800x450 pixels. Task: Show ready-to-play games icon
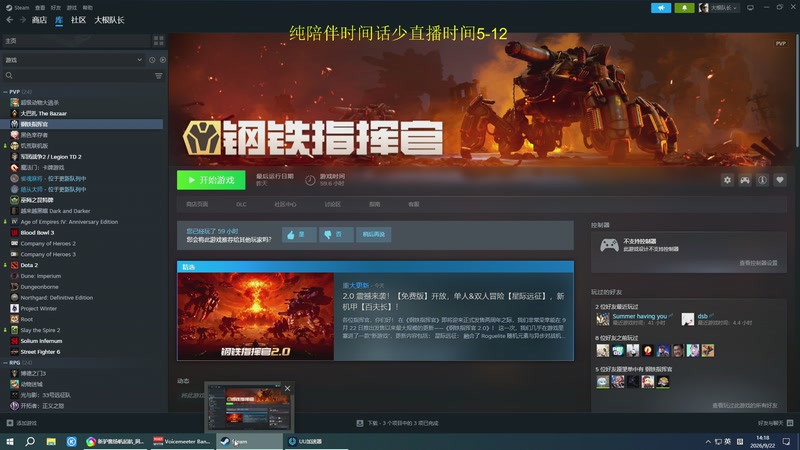[163, 60]
